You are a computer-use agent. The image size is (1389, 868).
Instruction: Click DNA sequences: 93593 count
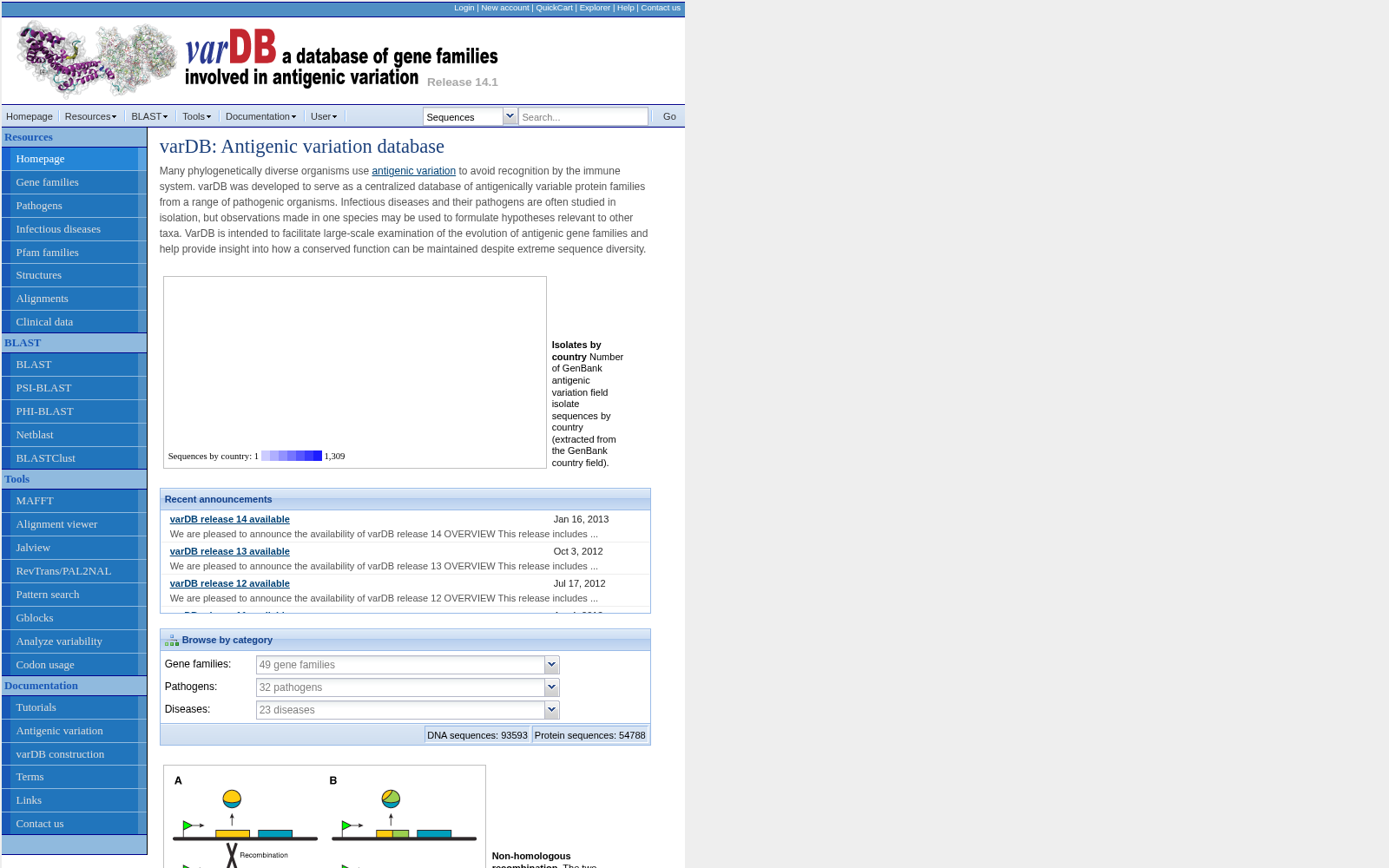tap(477, 735)
